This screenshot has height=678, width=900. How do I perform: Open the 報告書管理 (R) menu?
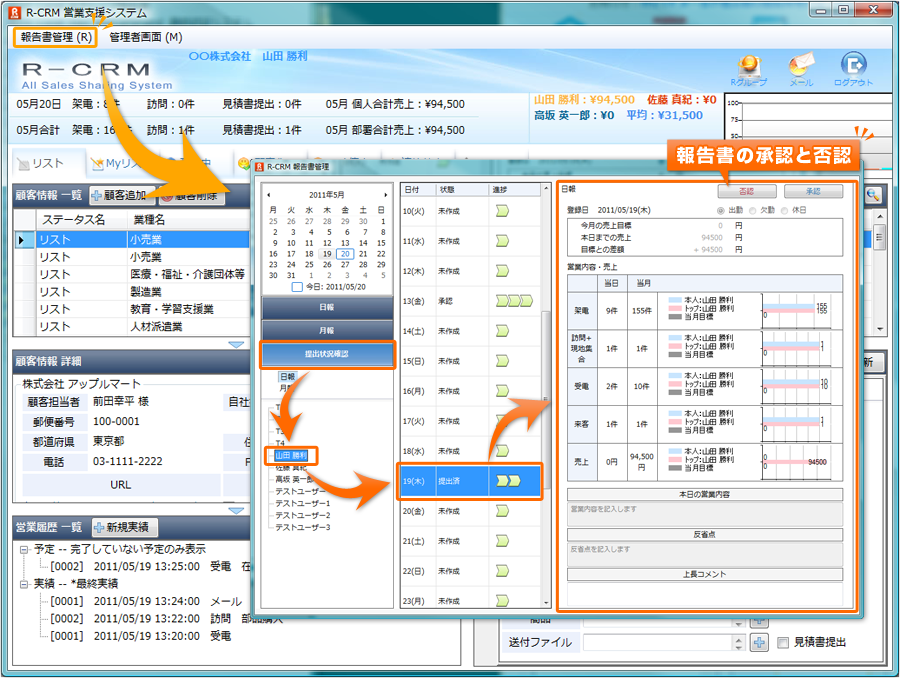[56, 37]
